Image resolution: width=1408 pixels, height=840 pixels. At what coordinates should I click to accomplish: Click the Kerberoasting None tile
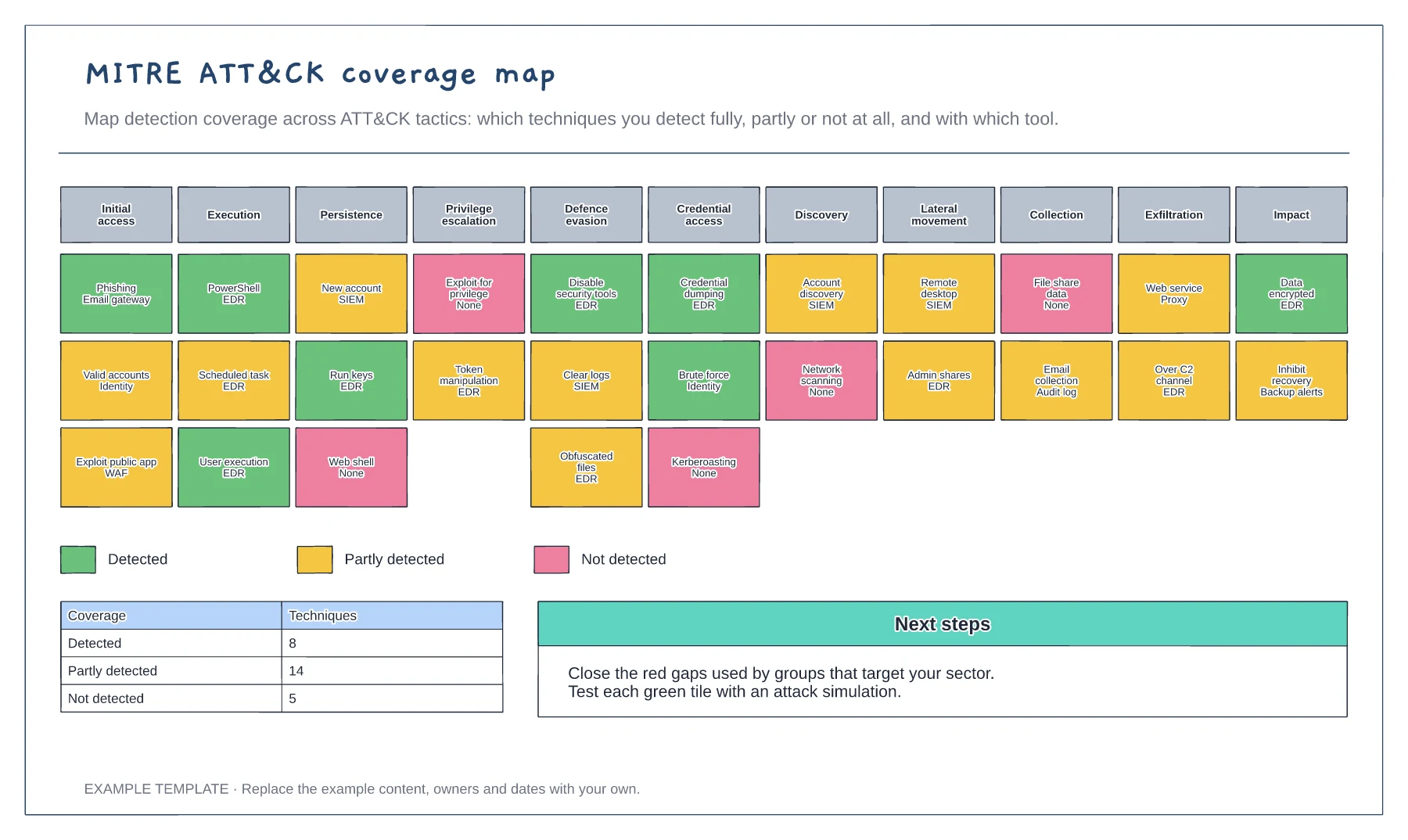point(704,468)
